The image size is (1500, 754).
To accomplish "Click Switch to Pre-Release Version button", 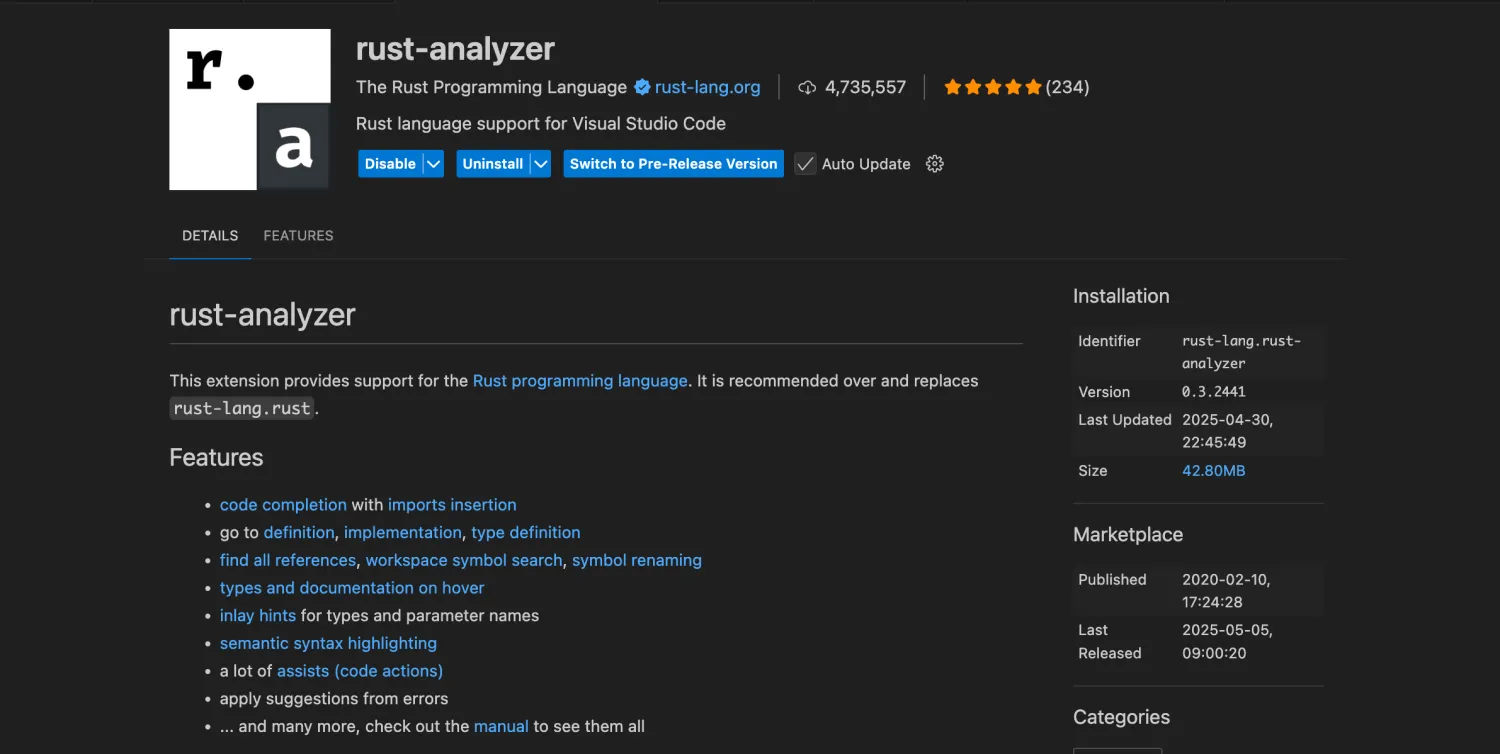I will click(673, 164).
